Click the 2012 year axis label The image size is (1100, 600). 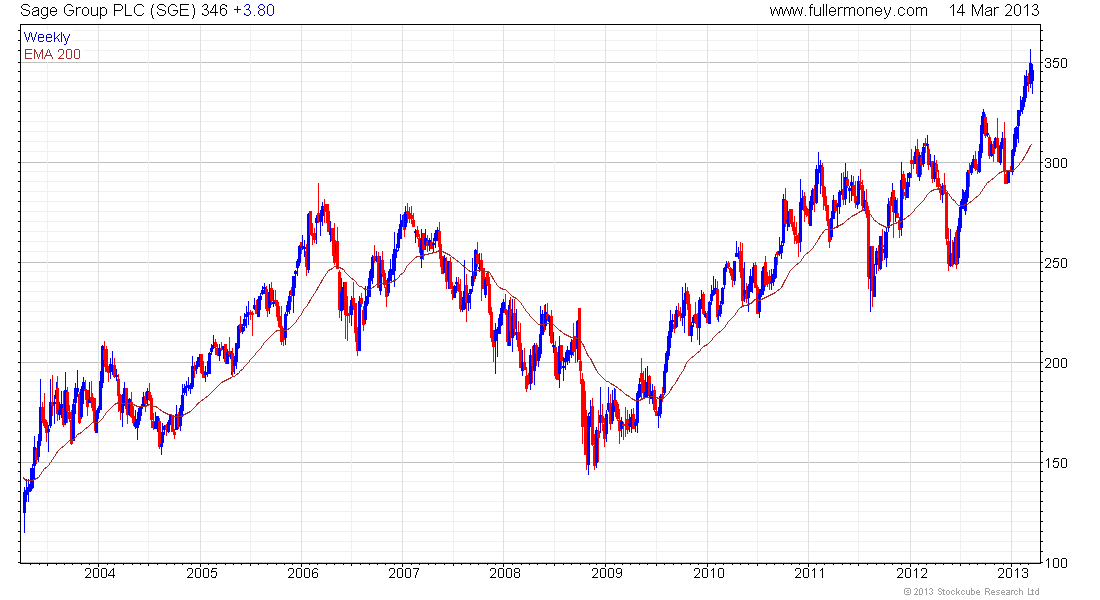click(x=912, y=573)
